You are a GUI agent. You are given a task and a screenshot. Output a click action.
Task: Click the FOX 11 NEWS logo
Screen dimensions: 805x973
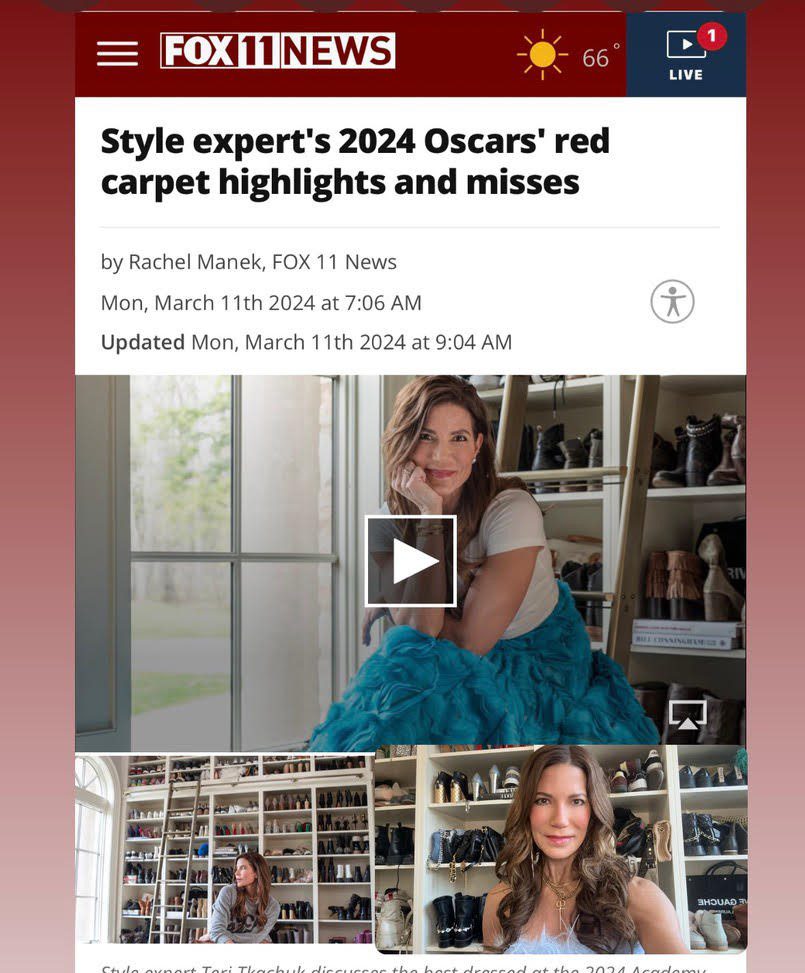tap(277, 51)
